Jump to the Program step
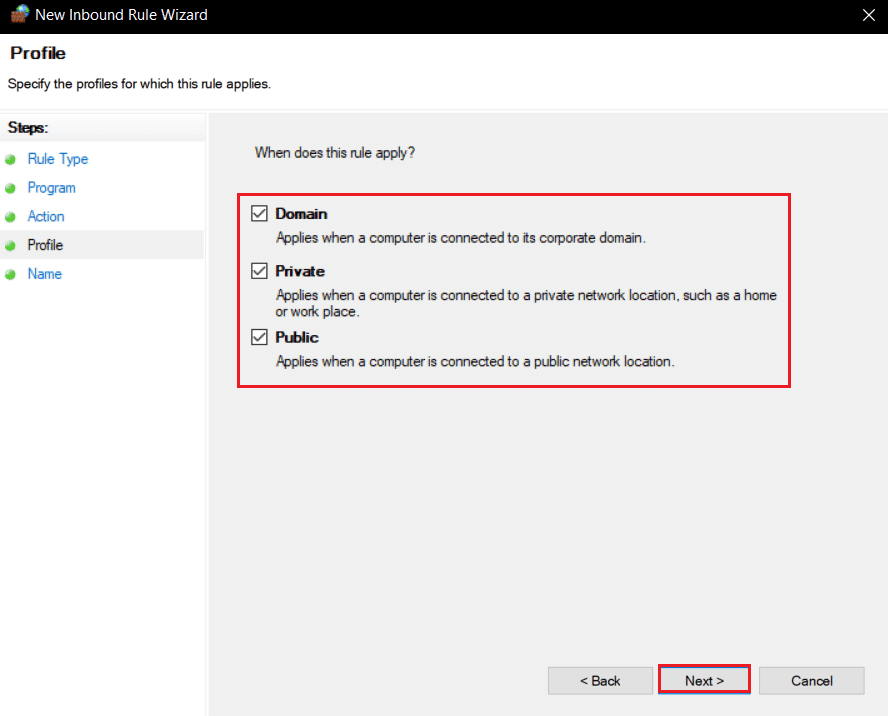 tap(52, 188)
